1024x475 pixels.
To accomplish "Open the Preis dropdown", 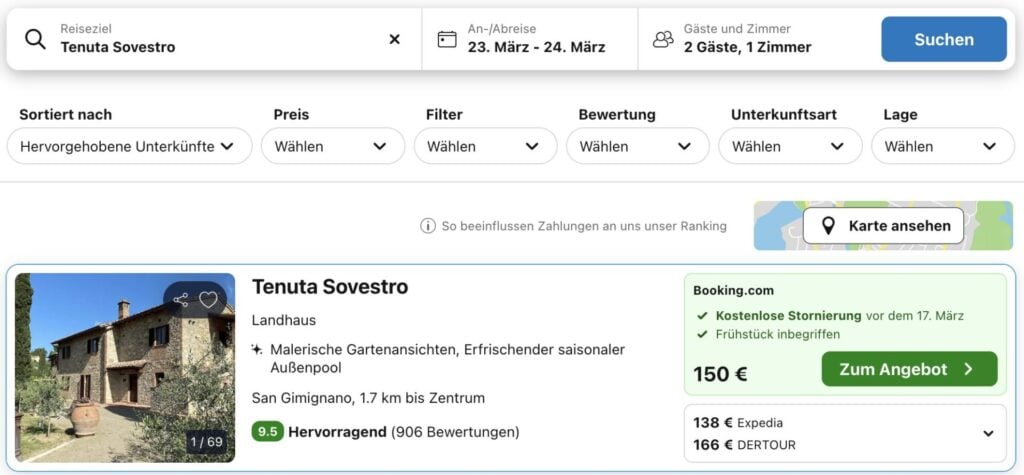I will [x=330, y=146].
